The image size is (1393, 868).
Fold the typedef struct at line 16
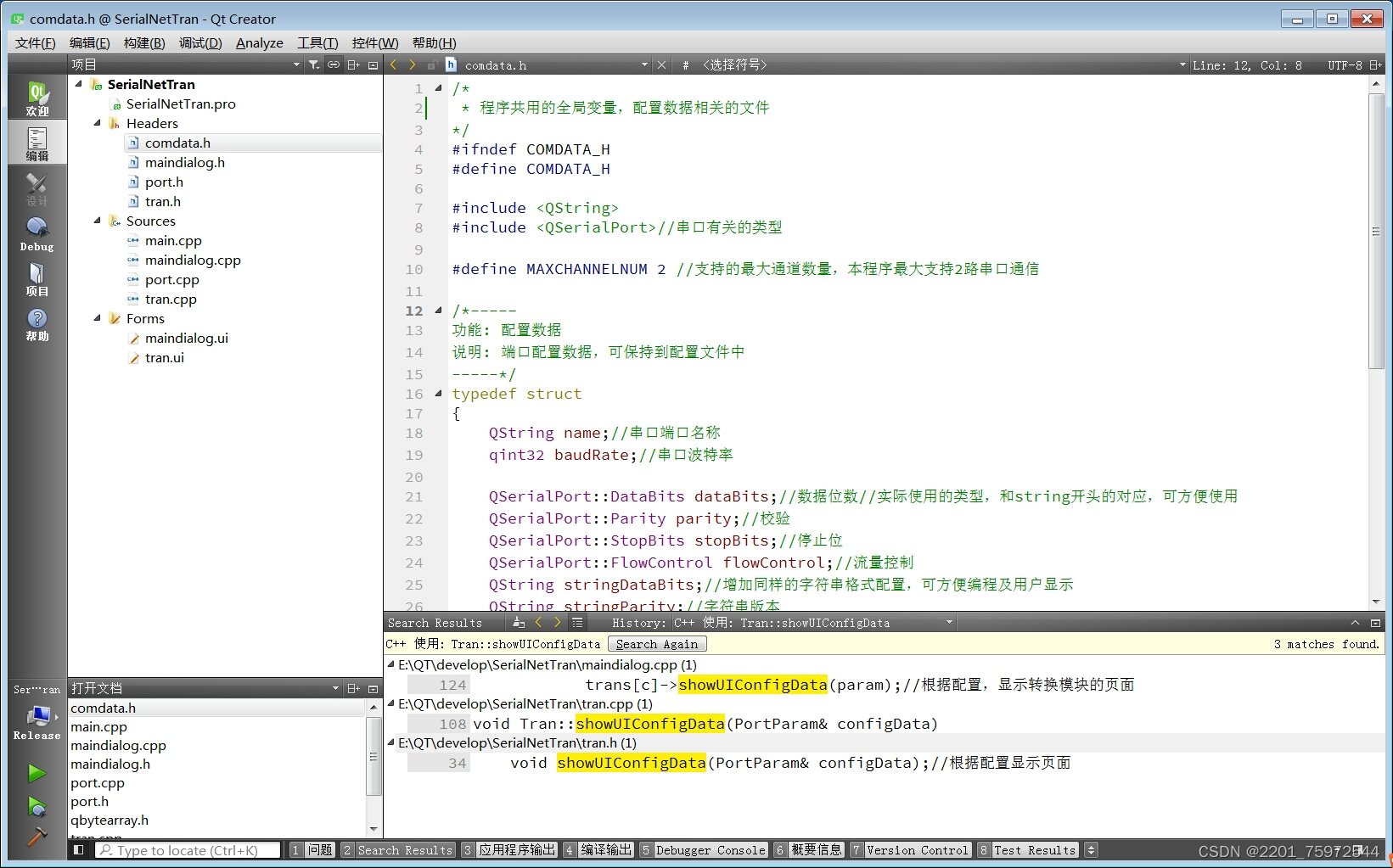[438, 394]
